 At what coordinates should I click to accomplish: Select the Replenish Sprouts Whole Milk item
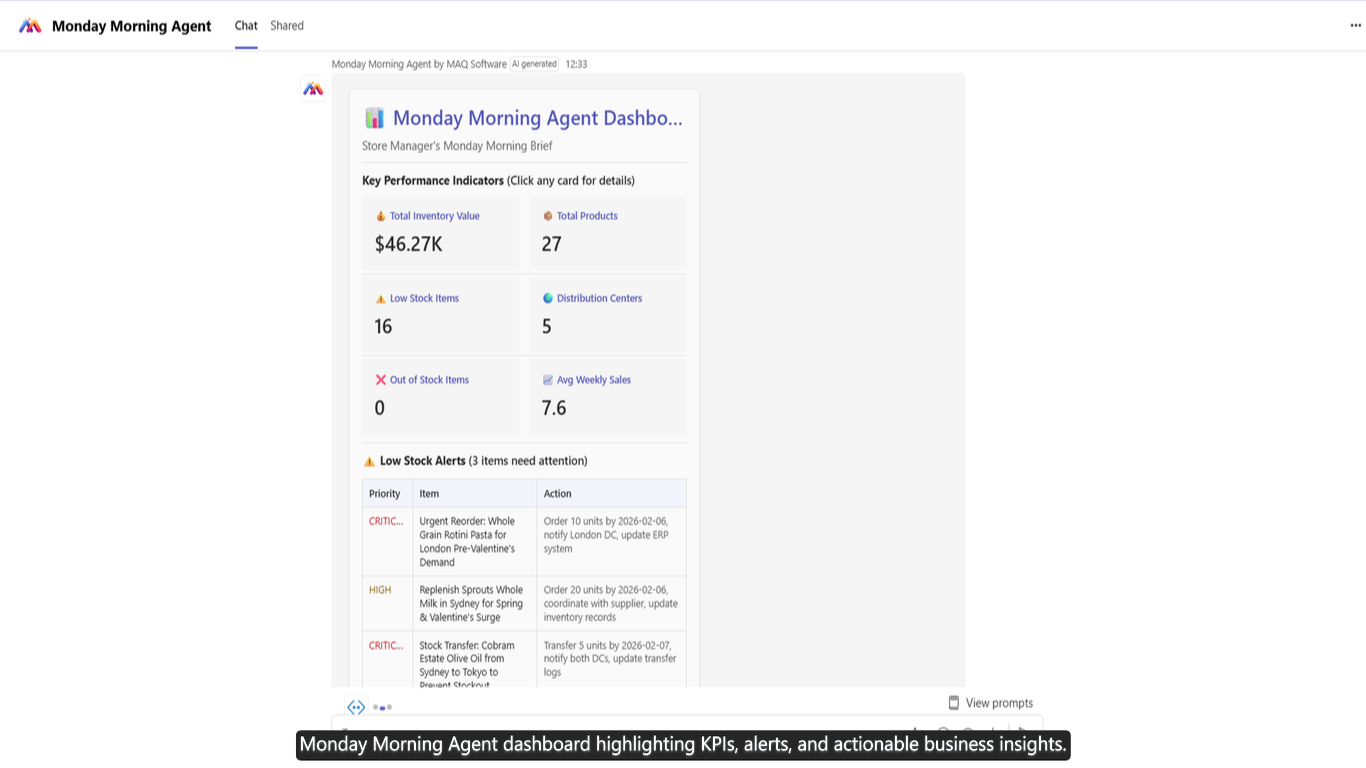(471, 604)
